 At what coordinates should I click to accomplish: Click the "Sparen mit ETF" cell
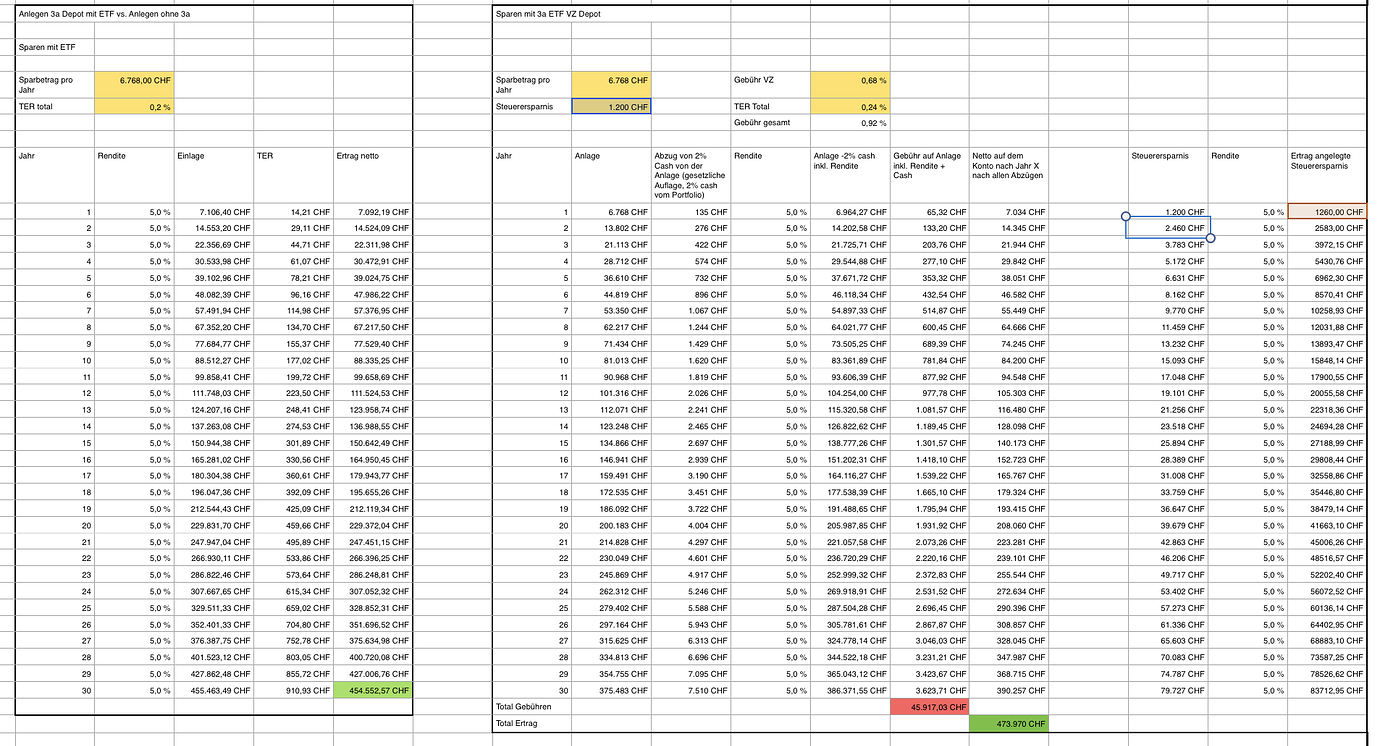click(55, 47)
